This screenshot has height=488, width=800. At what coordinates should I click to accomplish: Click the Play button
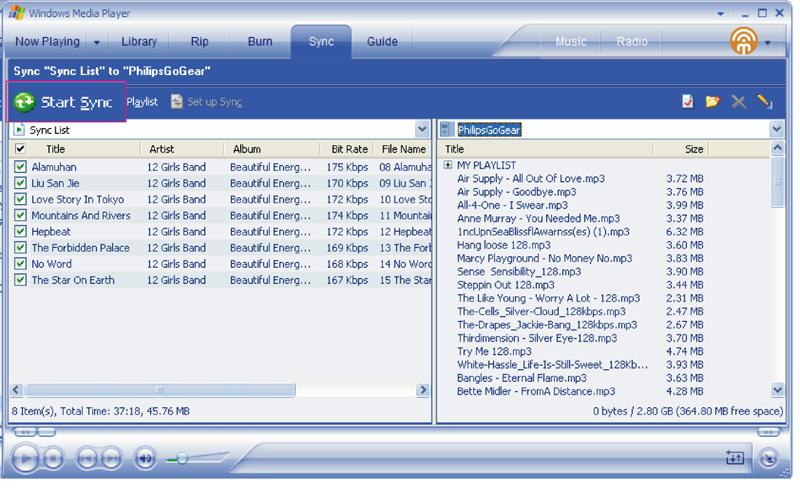(24, 459)
